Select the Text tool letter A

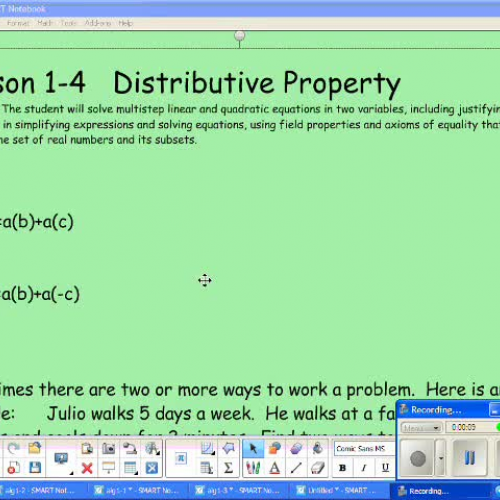(x=275, y=468)
